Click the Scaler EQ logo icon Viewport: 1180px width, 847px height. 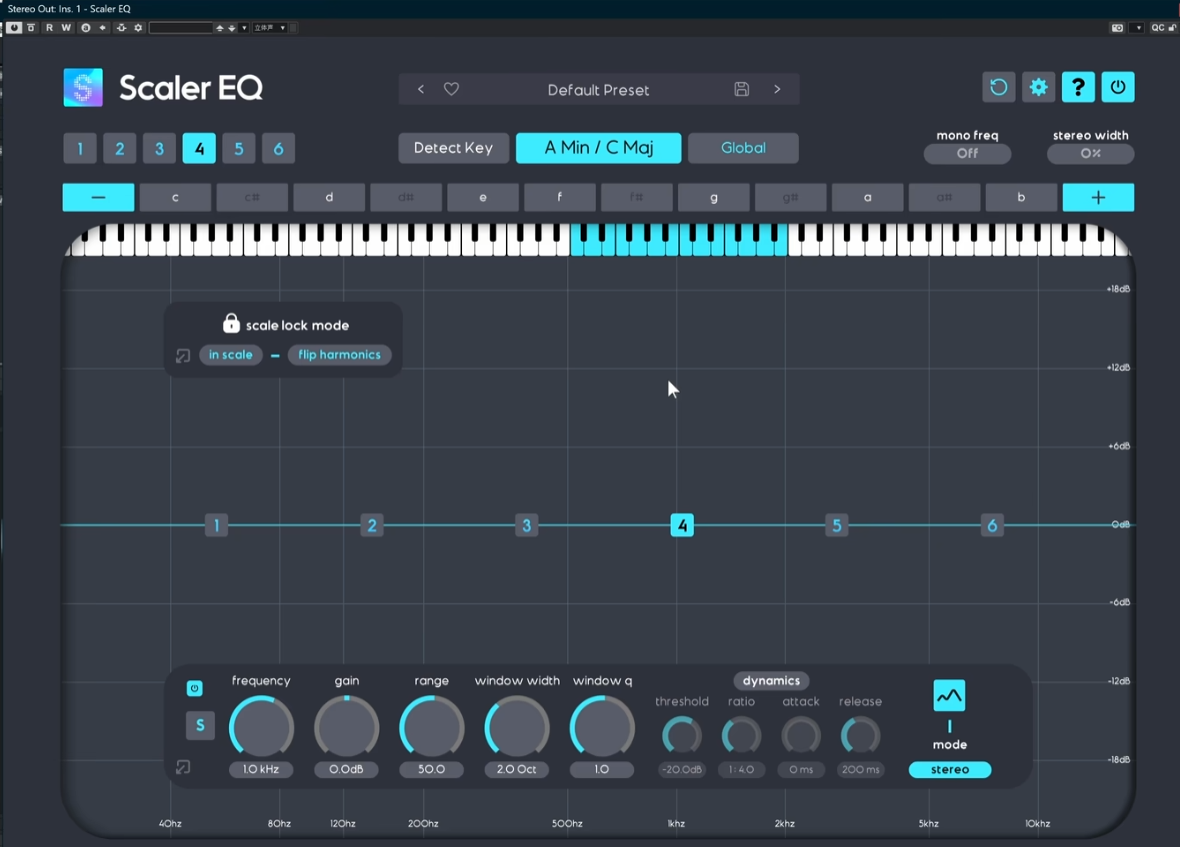coord(83,88)
